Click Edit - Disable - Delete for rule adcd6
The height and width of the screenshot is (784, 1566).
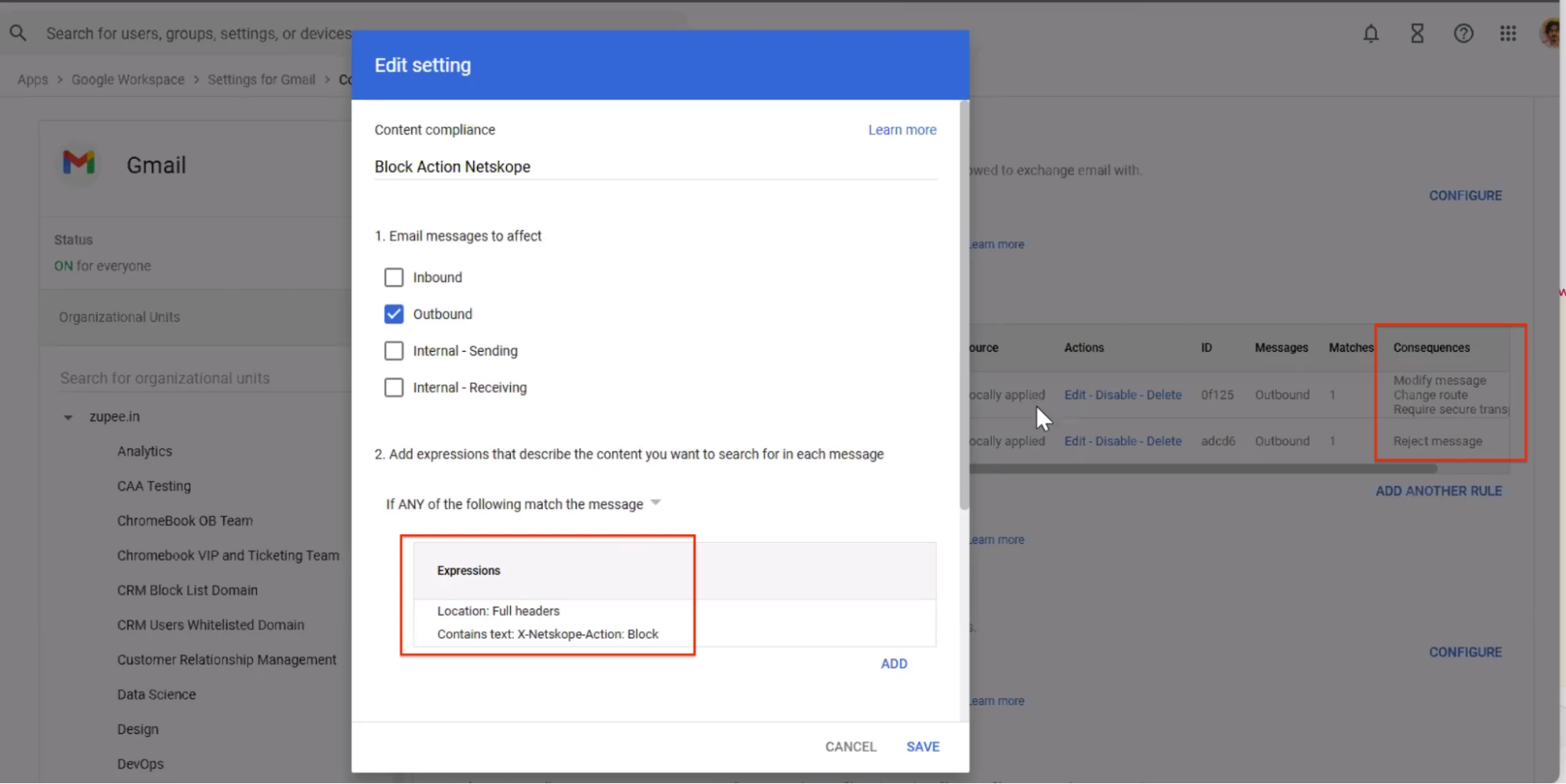click(1123, 441)
